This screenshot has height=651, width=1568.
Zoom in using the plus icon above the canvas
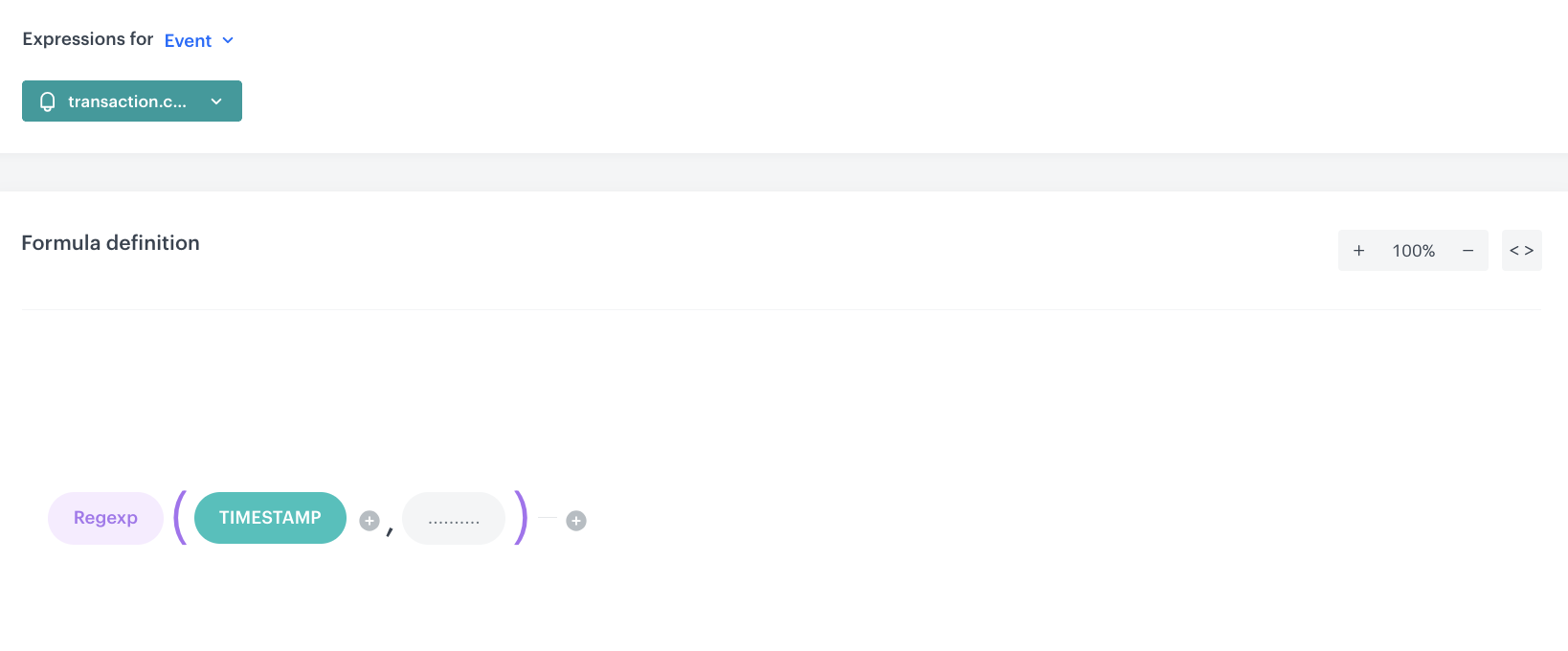pos(1358,250)
